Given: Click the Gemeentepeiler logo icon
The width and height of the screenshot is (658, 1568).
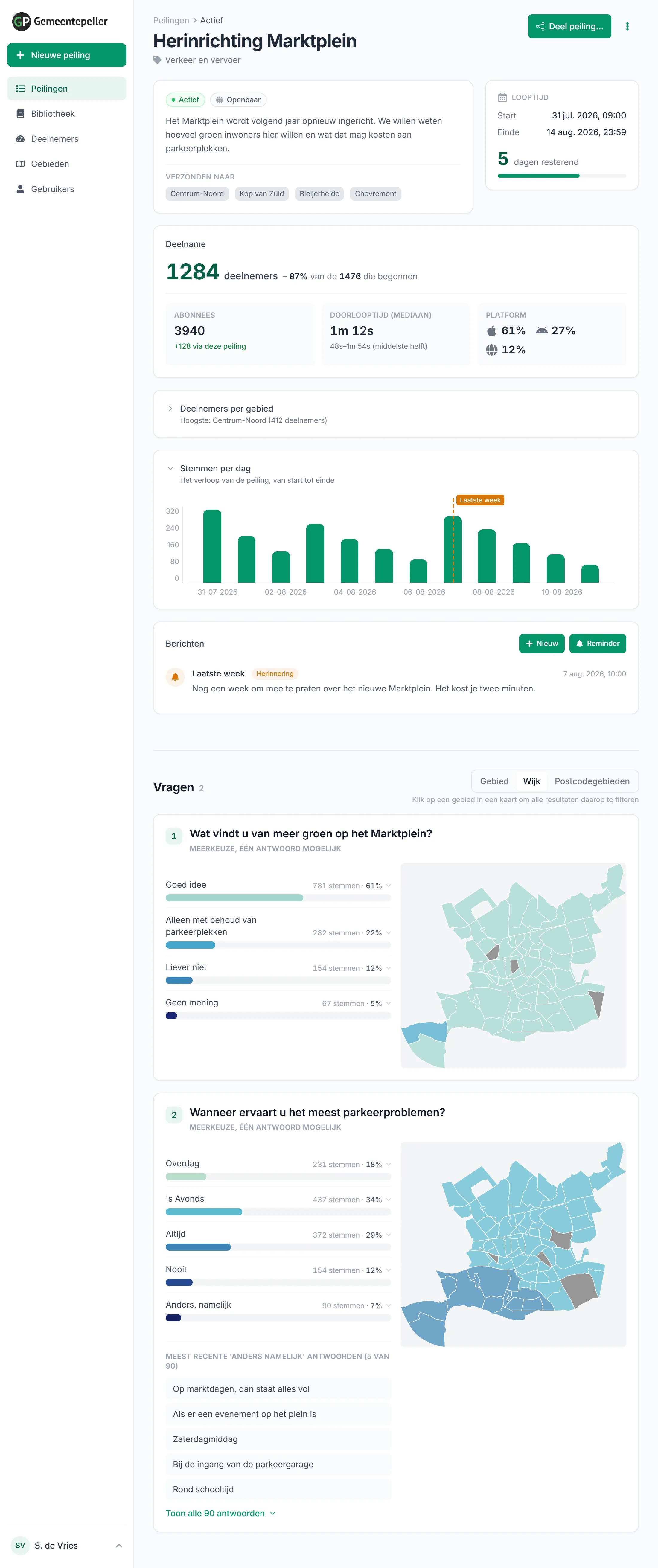Looking at the screenshot, I should [21, 21].
